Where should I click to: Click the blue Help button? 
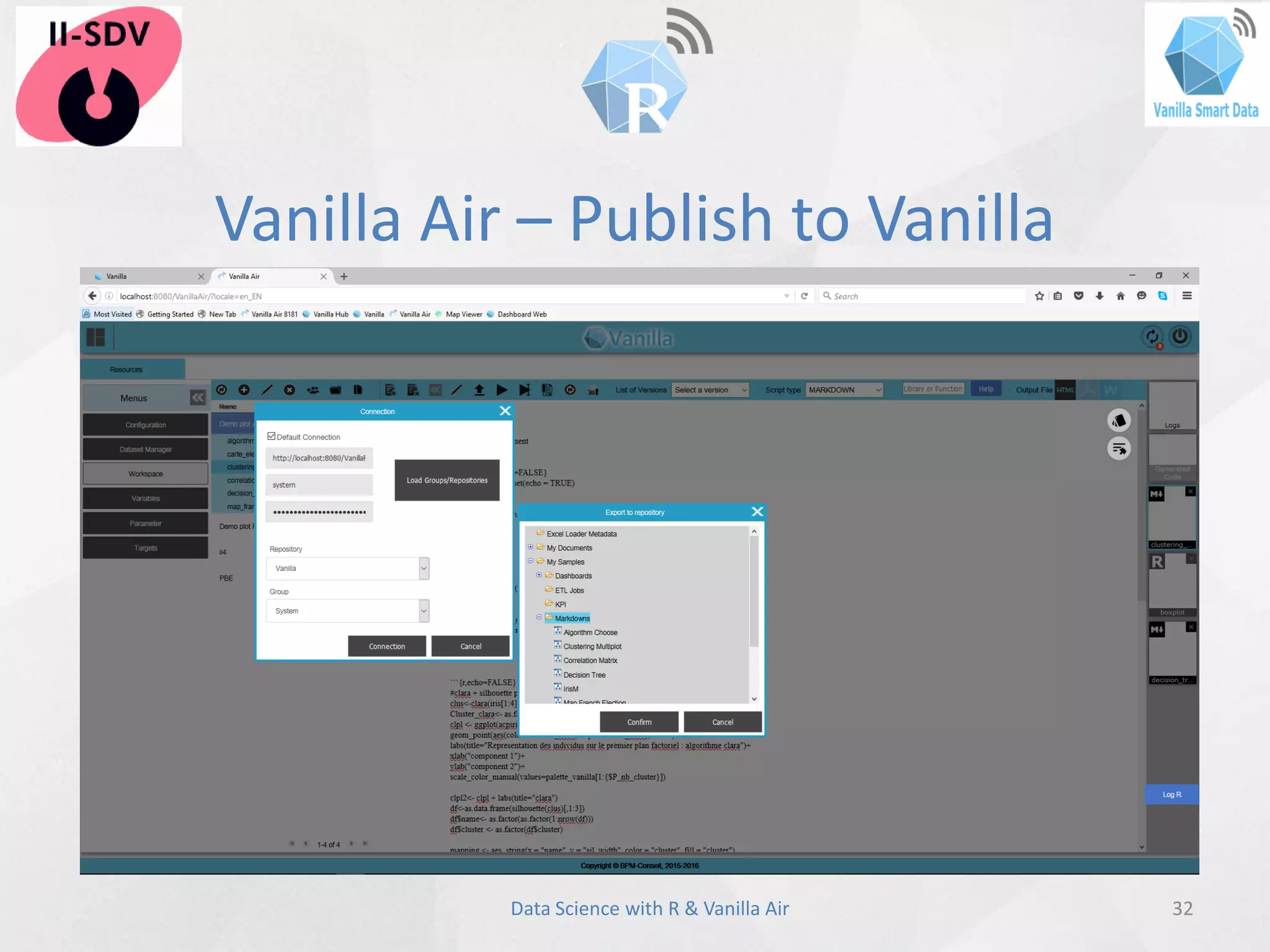coord(986,389)
